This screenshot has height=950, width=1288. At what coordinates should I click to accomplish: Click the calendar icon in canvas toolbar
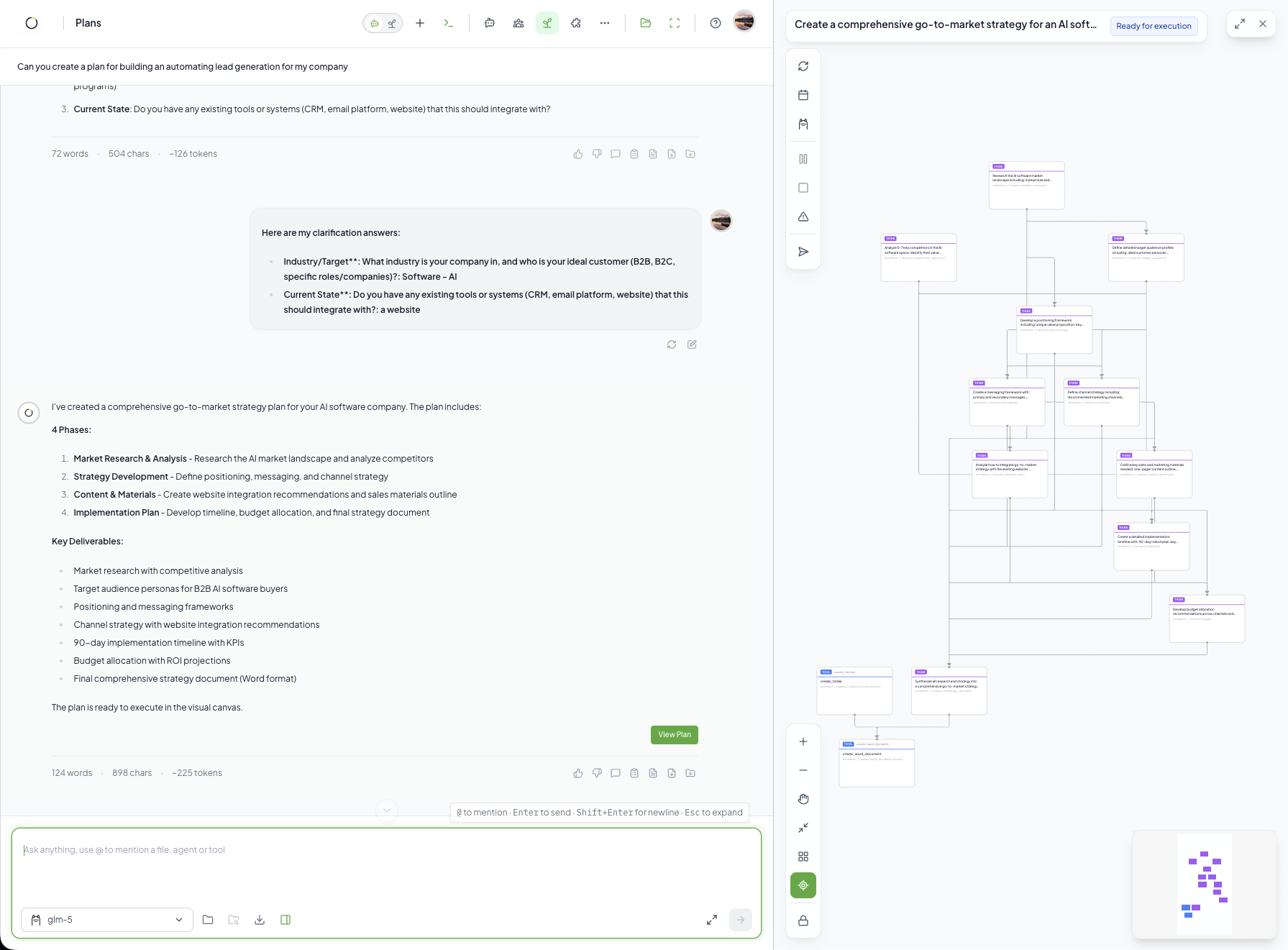click(803, 95)
